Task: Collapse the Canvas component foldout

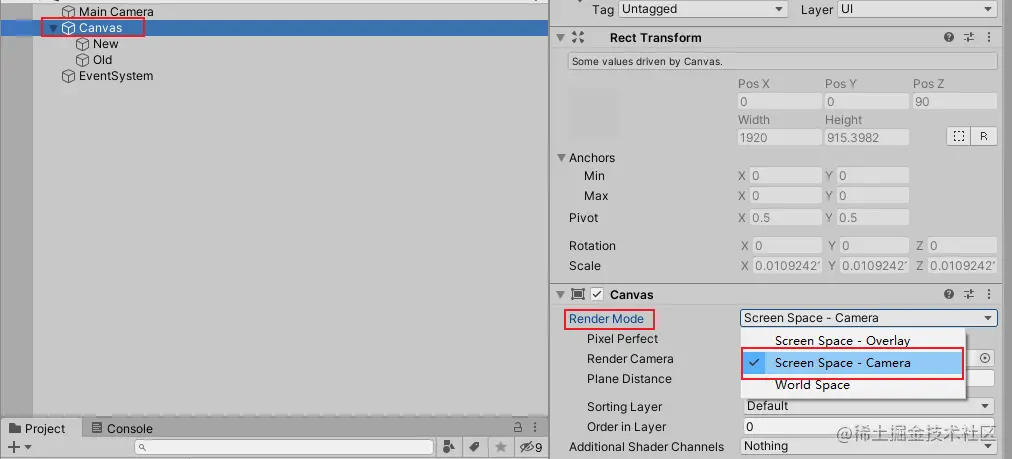Action: click(x=560, y=294)
